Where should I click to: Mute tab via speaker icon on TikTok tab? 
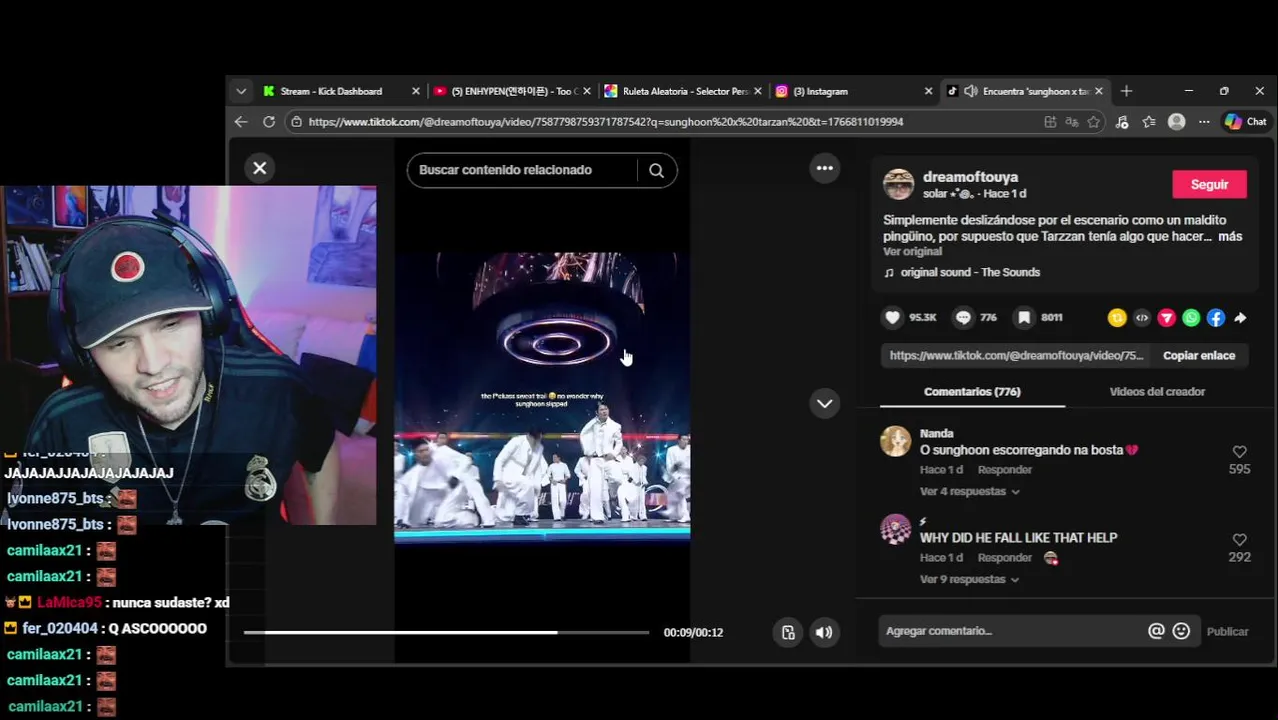970,91
